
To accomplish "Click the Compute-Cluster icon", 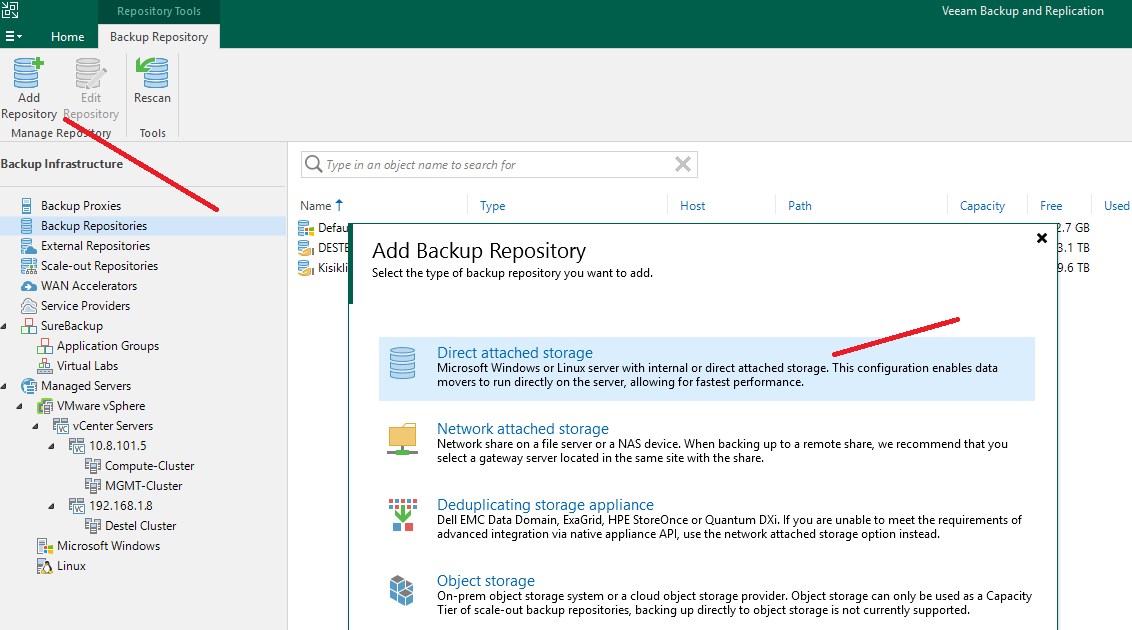I will tap(92, 466).
